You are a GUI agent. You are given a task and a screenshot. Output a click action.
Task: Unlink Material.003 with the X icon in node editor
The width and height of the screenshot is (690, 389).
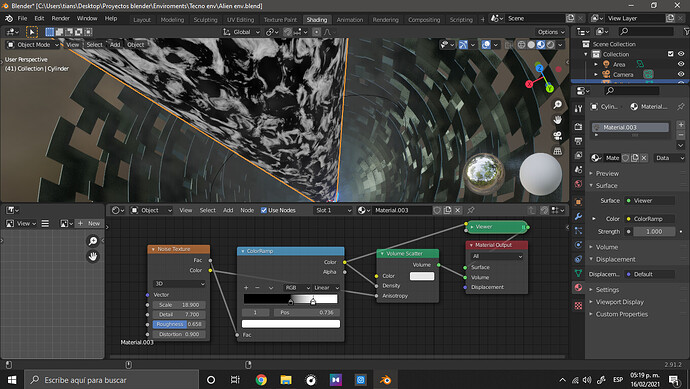pyautogui.click(x=458, y=210)
